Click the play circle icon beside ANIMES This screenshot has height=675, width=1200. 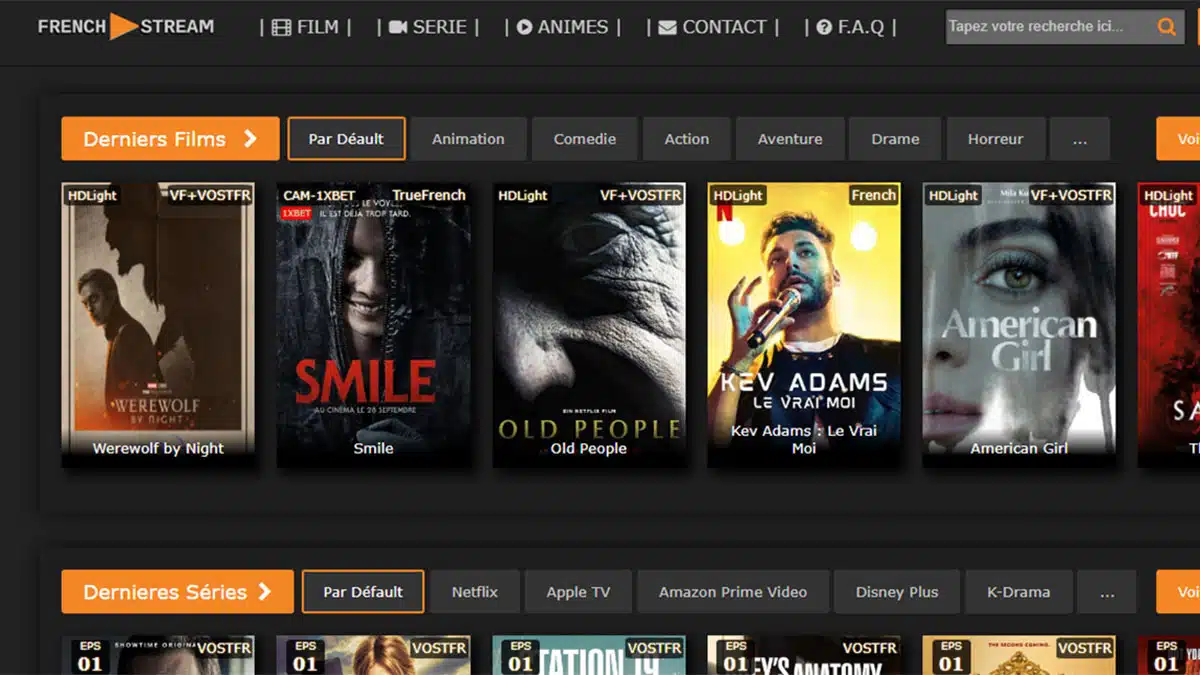(524, 27)
